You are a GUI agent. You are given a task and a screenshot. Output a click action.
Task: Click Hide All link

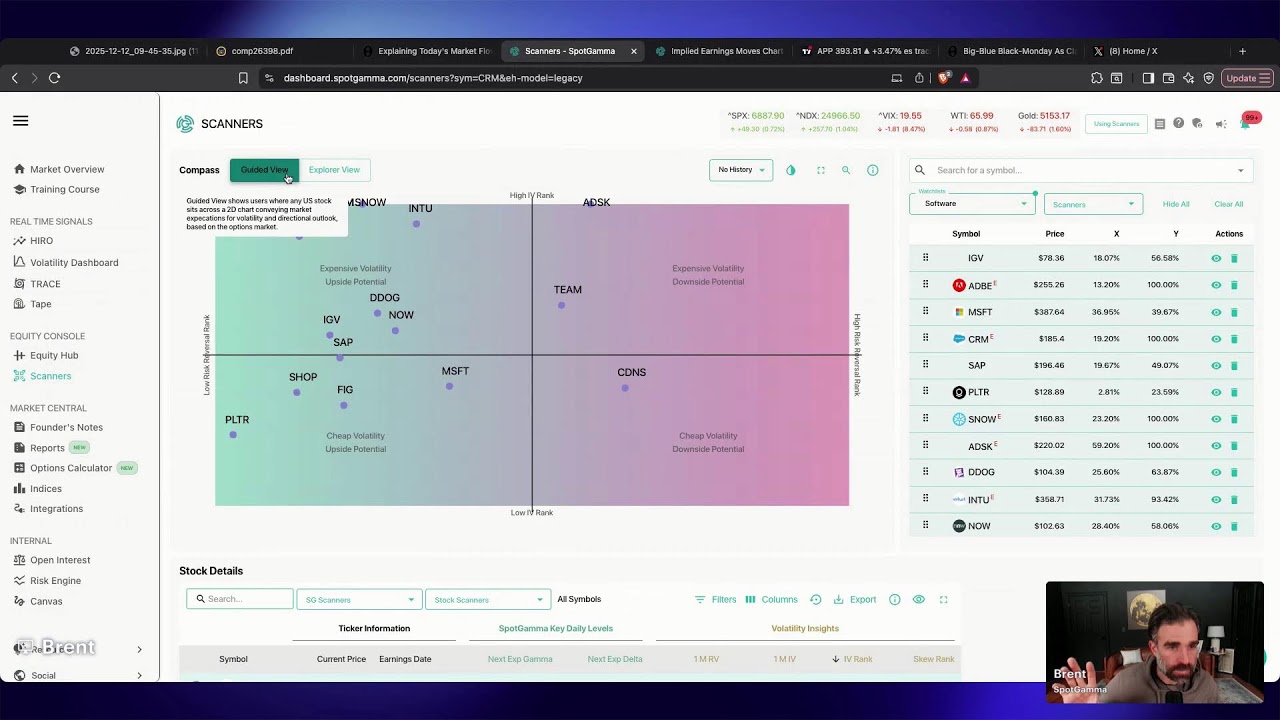pos(1176,204)
